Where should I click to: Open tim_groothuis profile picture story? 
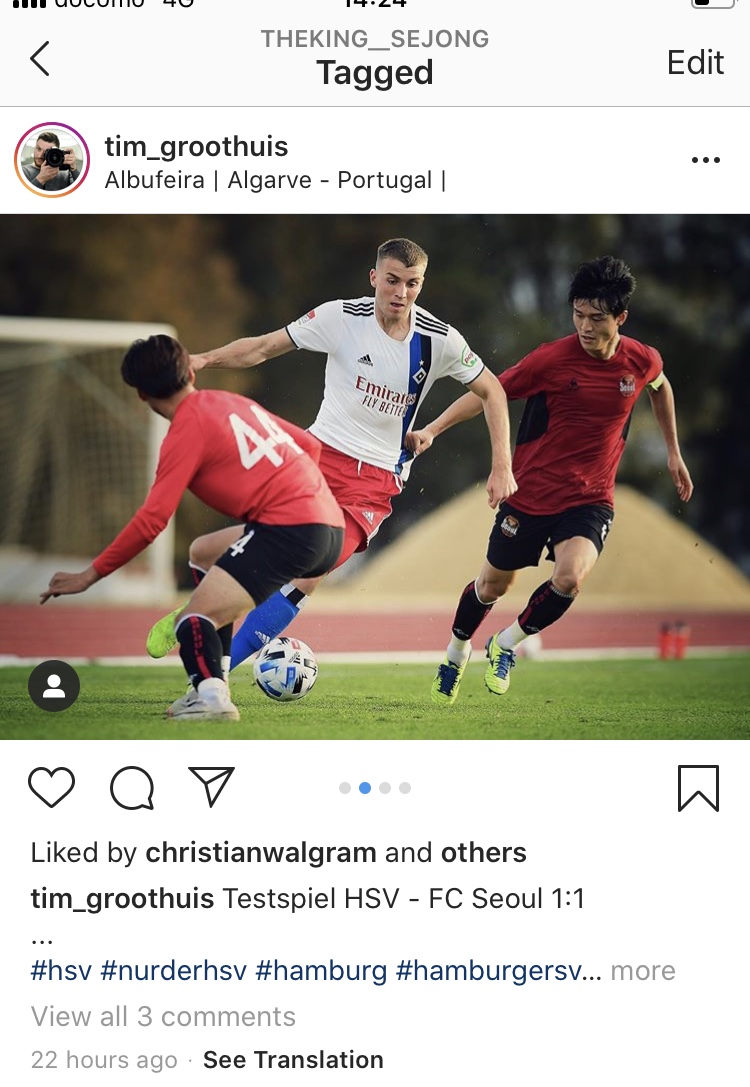click(x=52, y=160)
